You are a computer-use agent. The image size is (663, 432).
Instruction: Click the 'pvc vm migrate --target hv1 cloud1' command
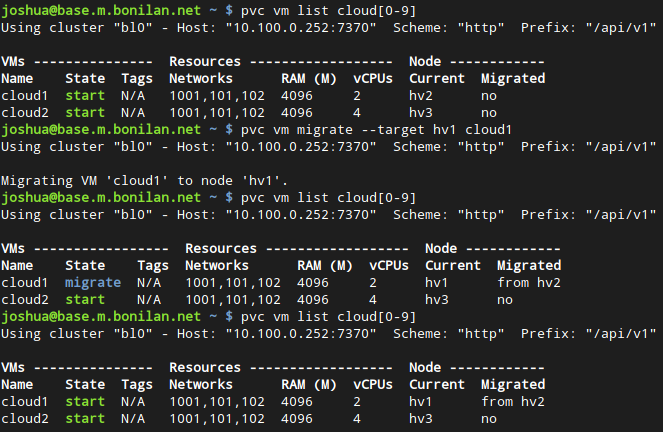click(x=373, y=130)
